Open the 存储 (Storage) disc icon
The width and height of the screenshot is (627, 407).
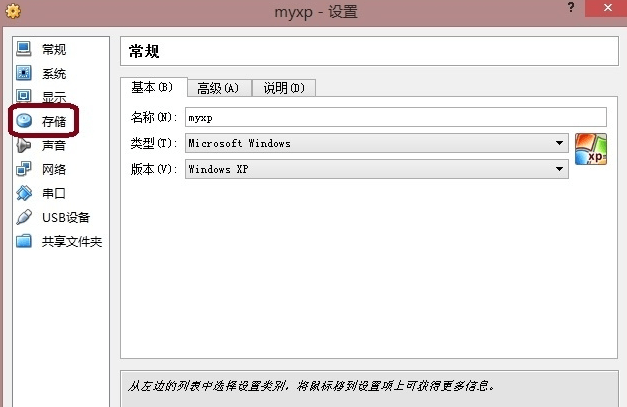click(24, 121)
